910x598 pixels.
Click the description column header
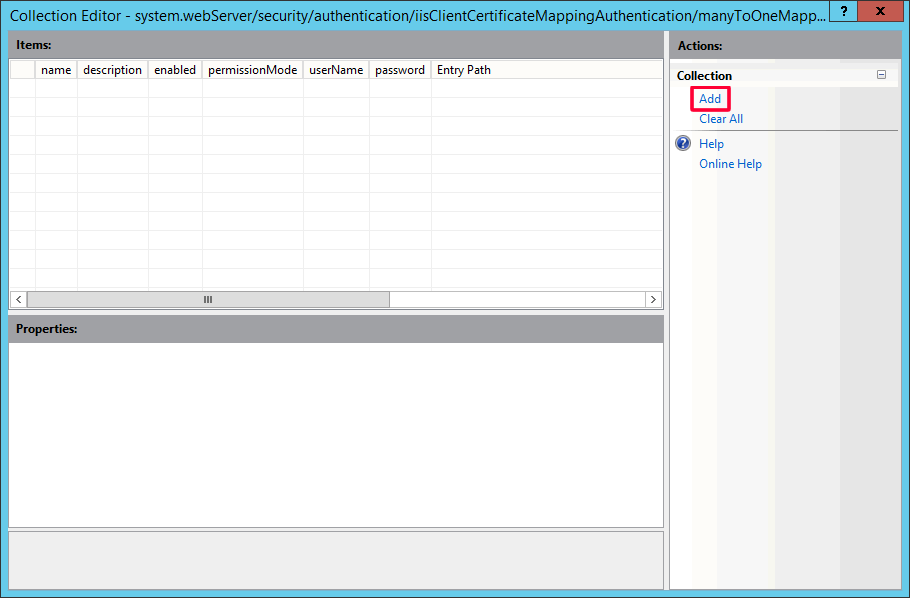coord(112,70)
